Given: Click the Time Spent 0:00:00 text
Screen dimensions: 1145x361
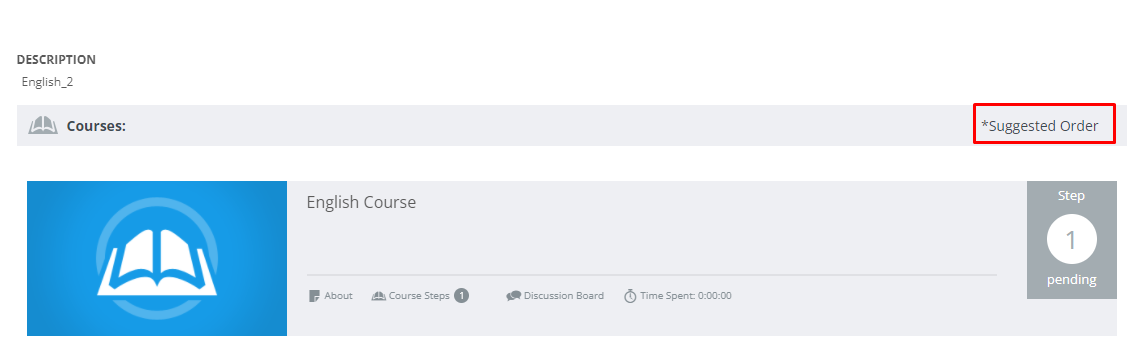Looking at the screenshot, I should (686, 296).
